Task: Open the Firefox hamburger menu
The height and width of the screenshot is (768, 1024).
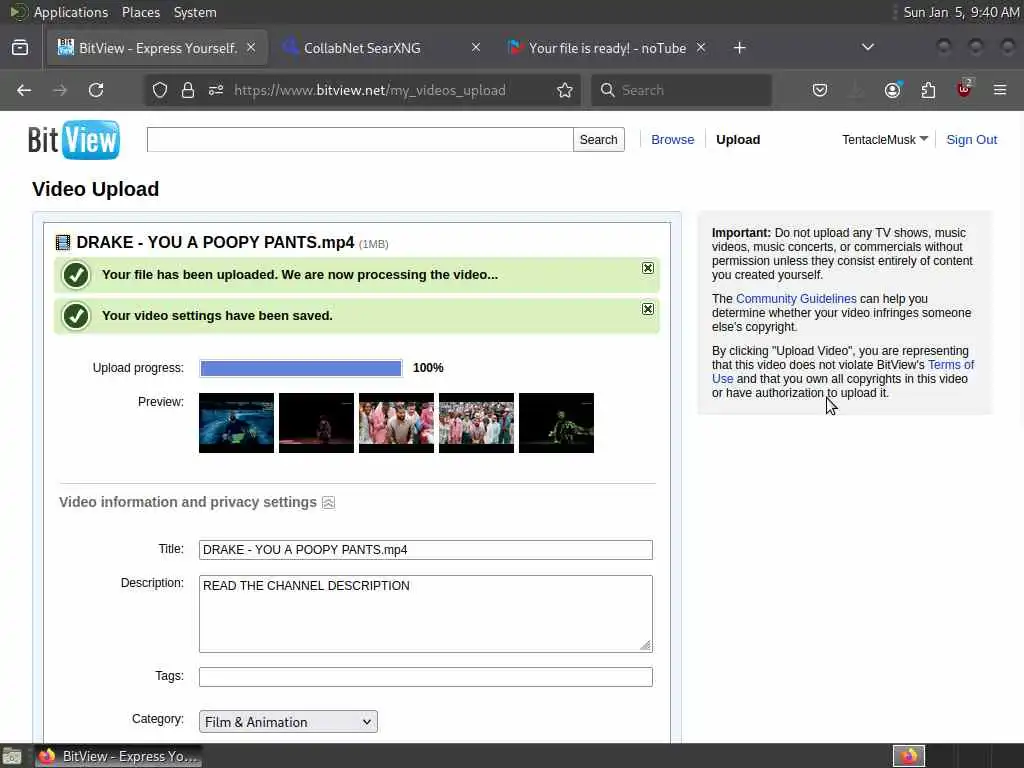Action: 1000,90
